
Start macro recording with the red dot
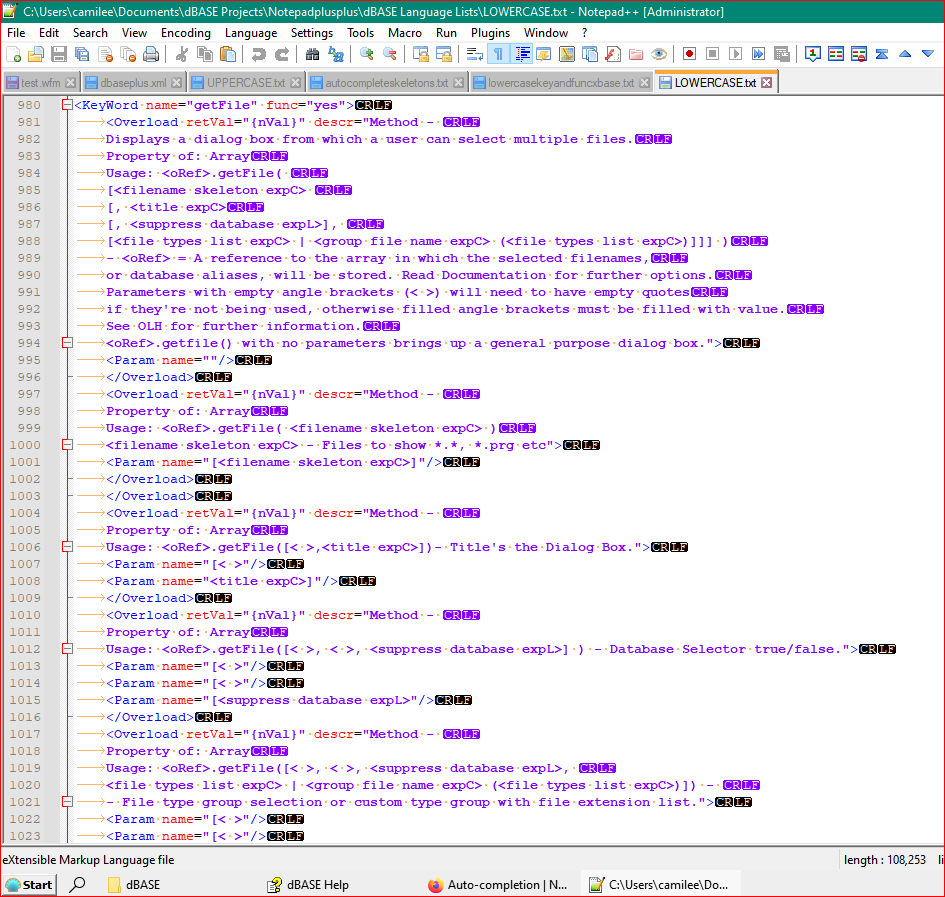tap(689, 55)
